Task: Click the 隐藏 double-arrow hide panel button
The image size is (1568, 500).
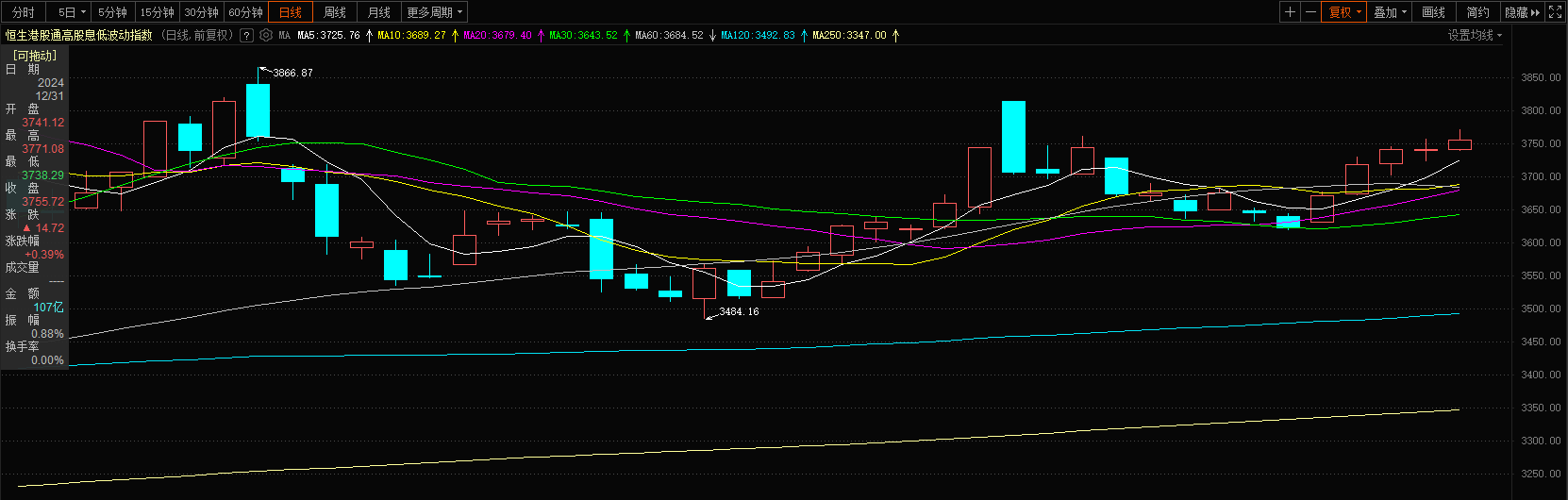Action: 1522,12
